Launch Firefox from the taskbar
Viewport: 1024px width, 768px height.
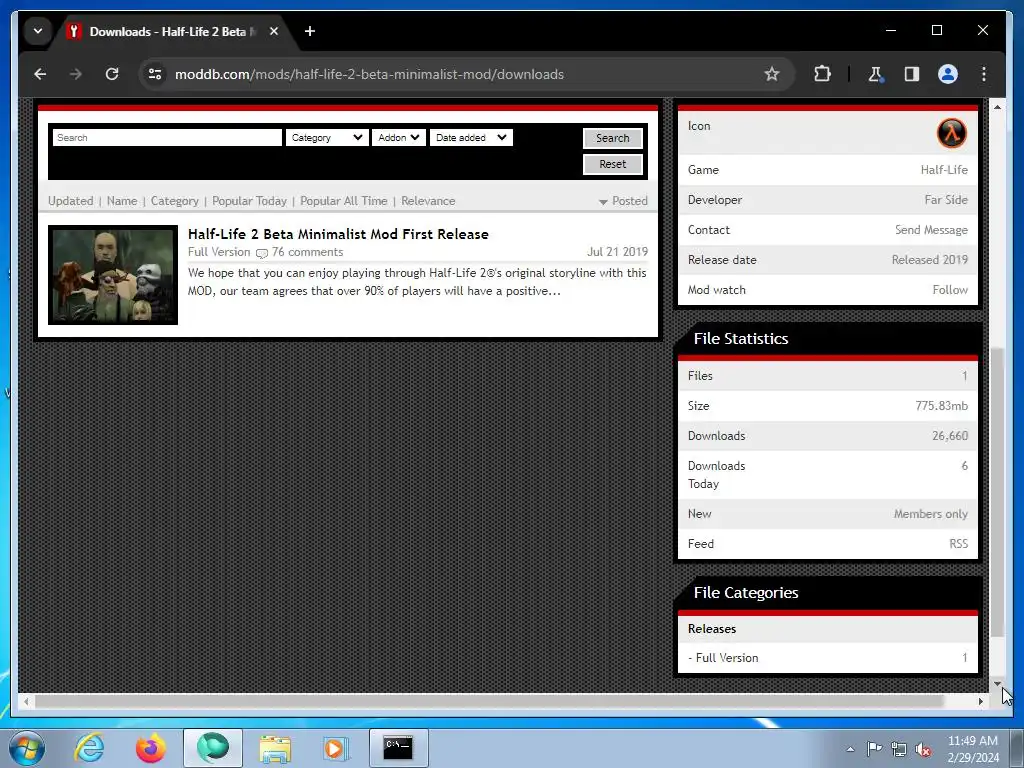(x=150, y=748)
